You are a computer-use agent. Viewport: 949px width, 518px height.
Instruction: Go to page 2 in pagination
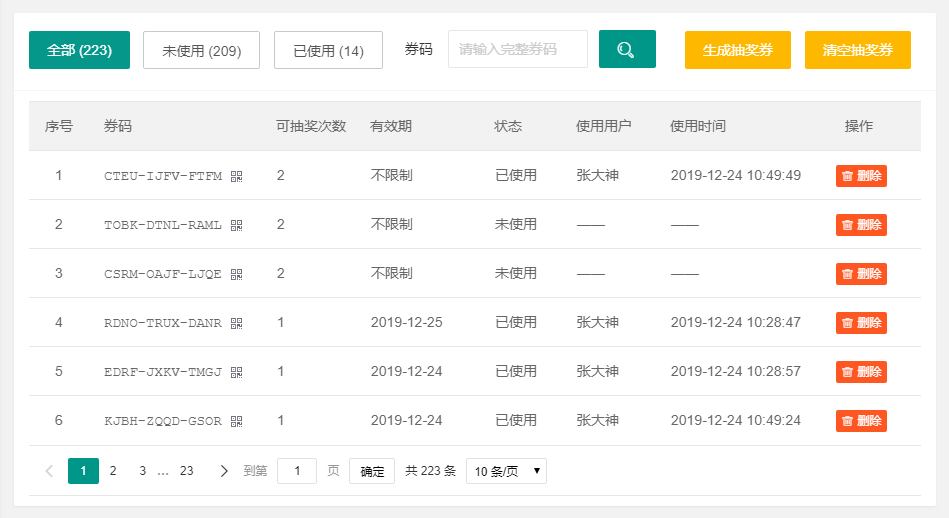point(113,471)
